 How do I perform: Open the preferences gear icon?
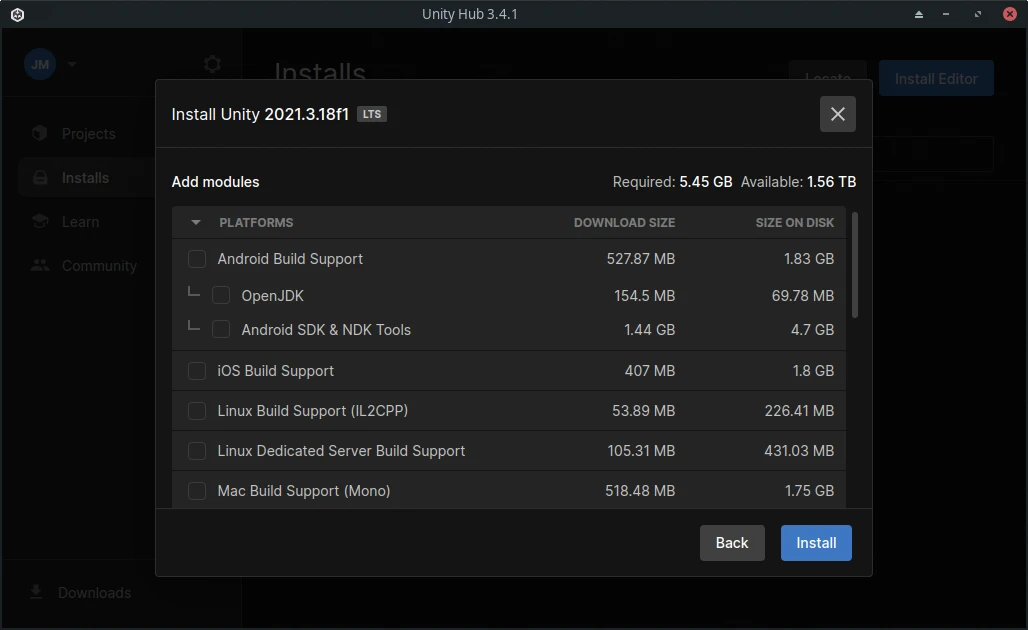(212, 64)
